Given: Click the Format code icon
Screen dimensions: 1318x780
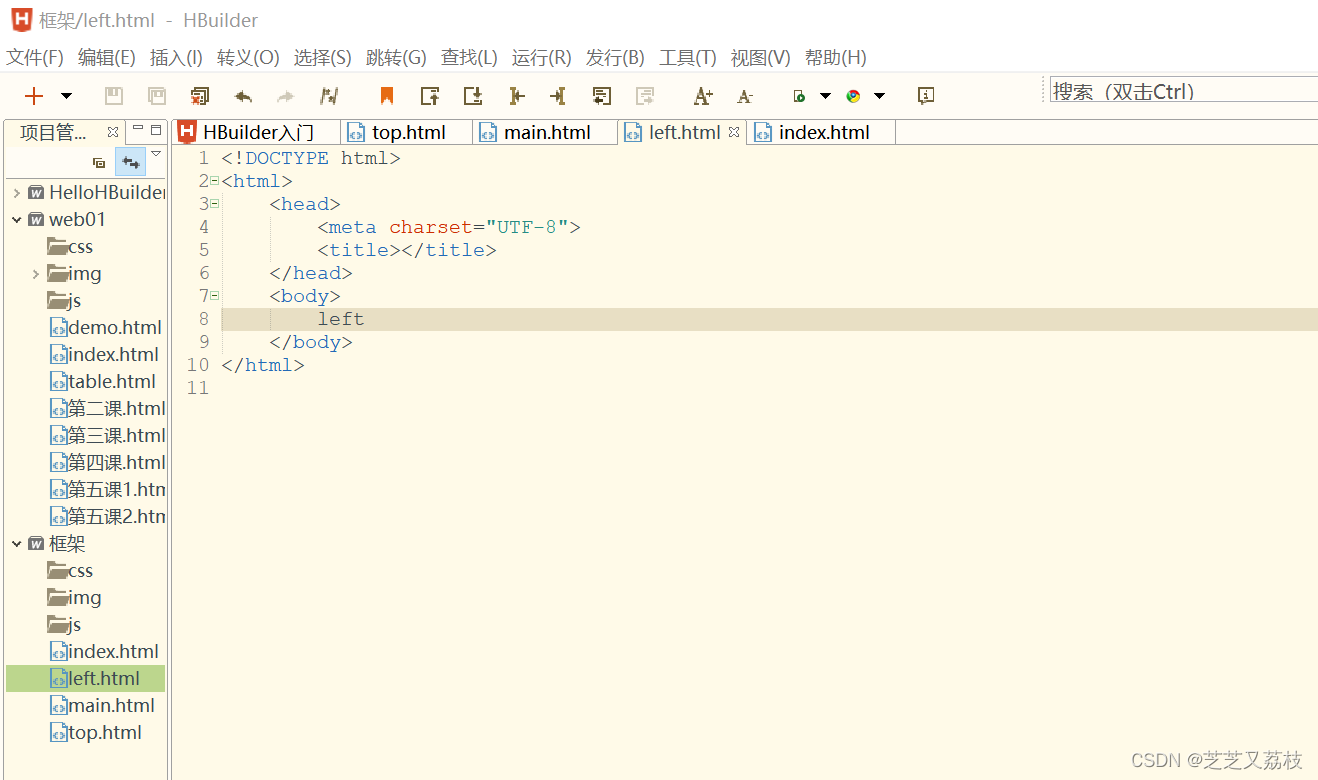Looking at the screenshot, I should tap(329, 96).
